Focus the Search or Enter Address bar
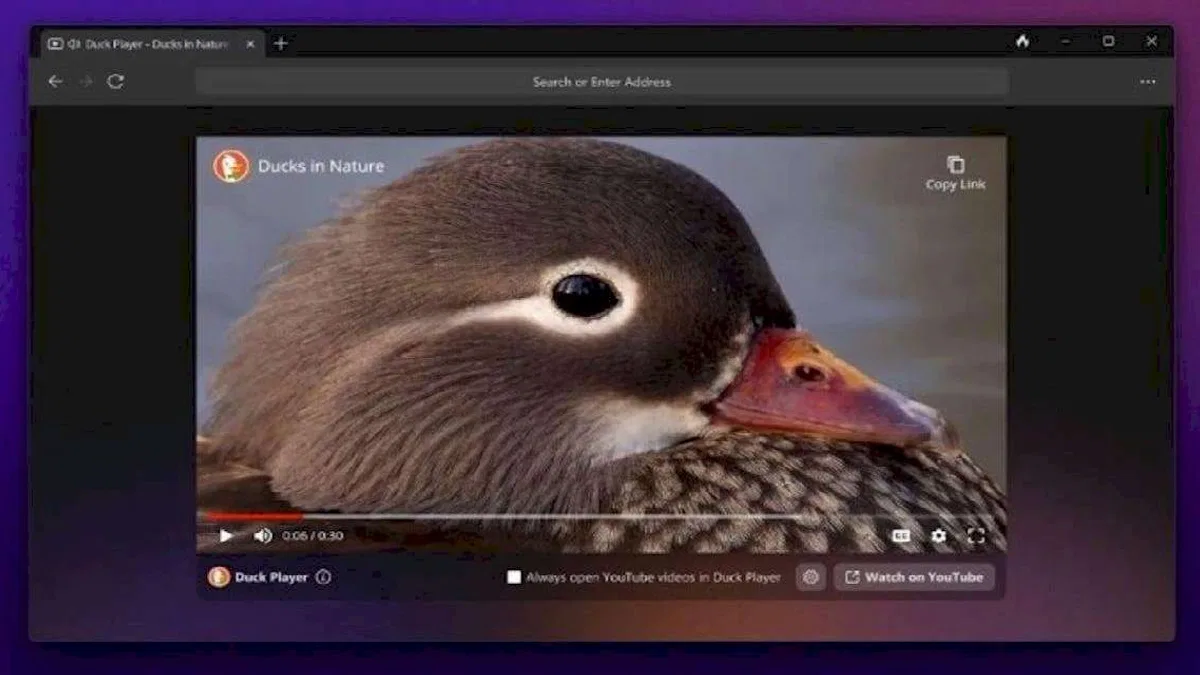1200x675 pixels. pyautogui.click(x=601, y=82)
